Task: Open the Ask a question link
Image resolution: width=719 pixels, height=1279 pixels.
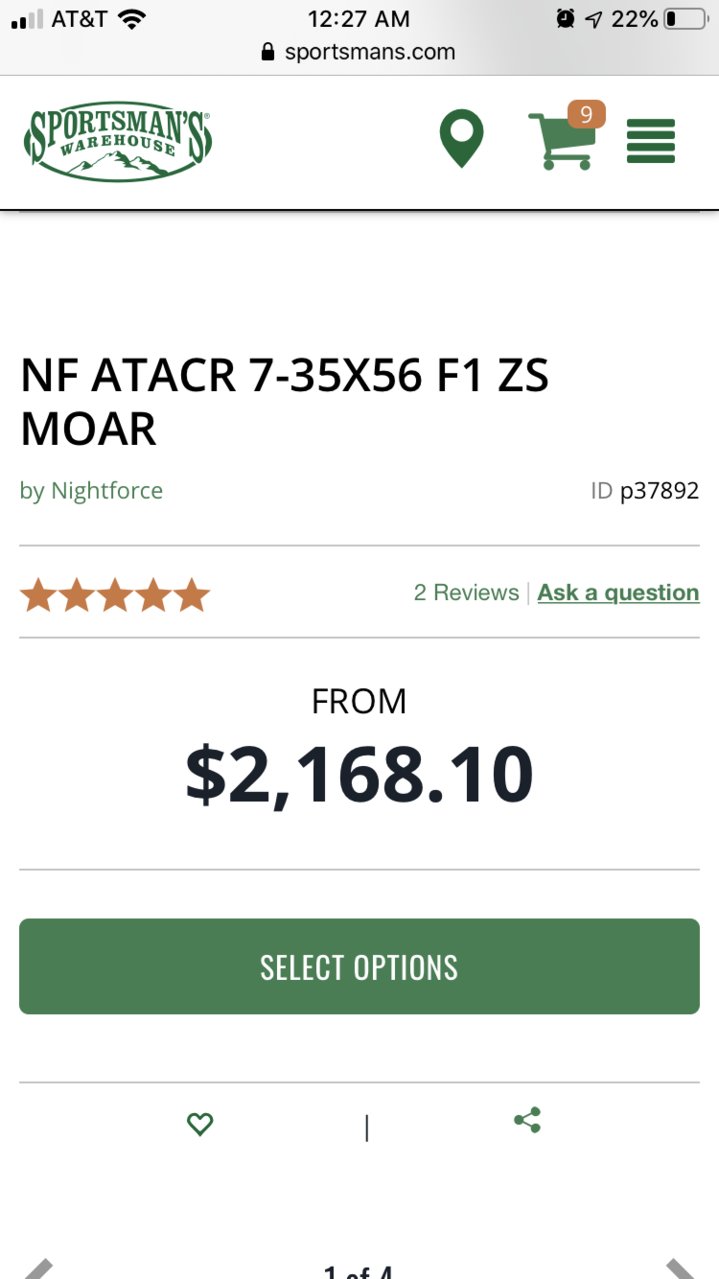Action: coord(618,592)
